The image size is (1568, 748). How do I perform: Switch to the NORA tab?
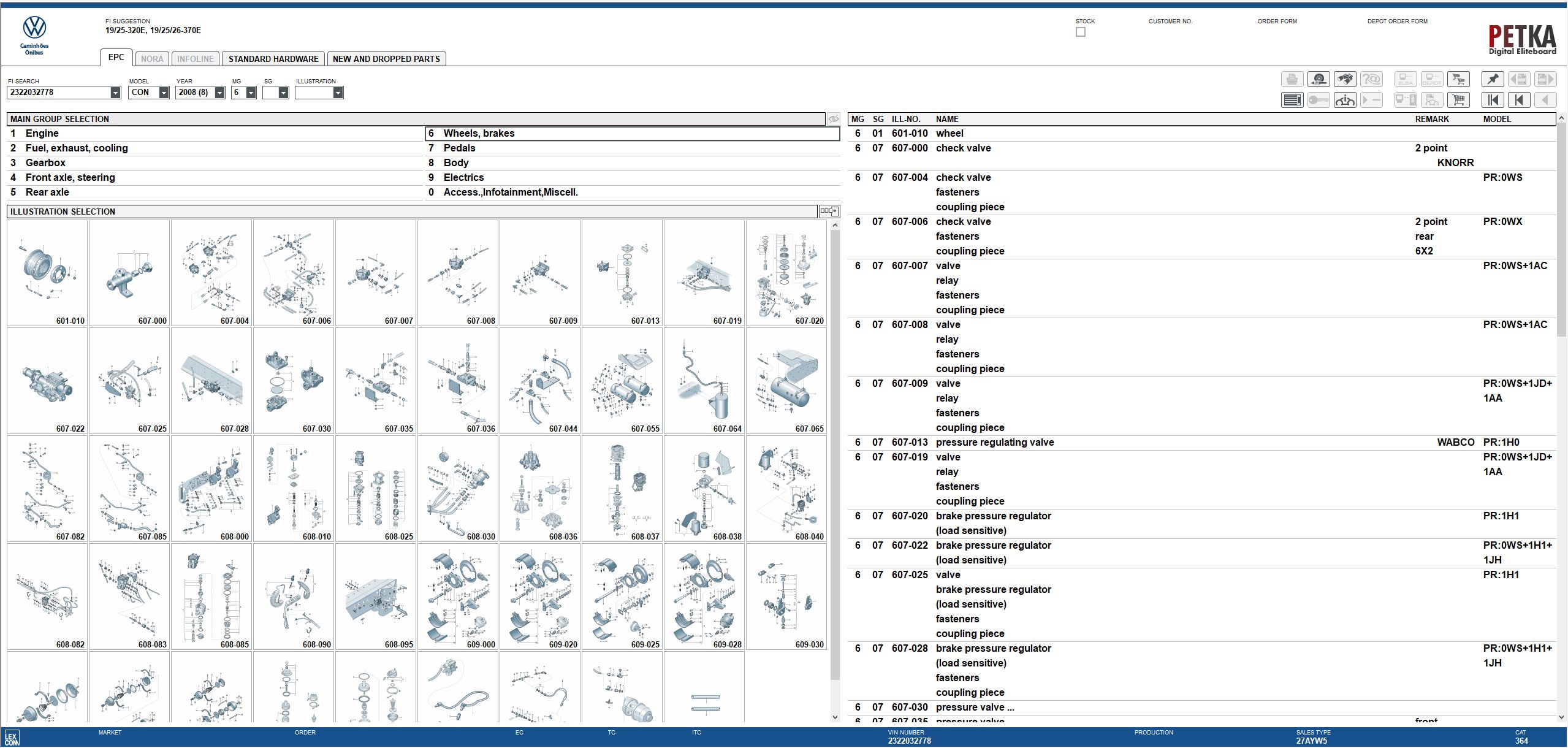click(x=152, y=59)
